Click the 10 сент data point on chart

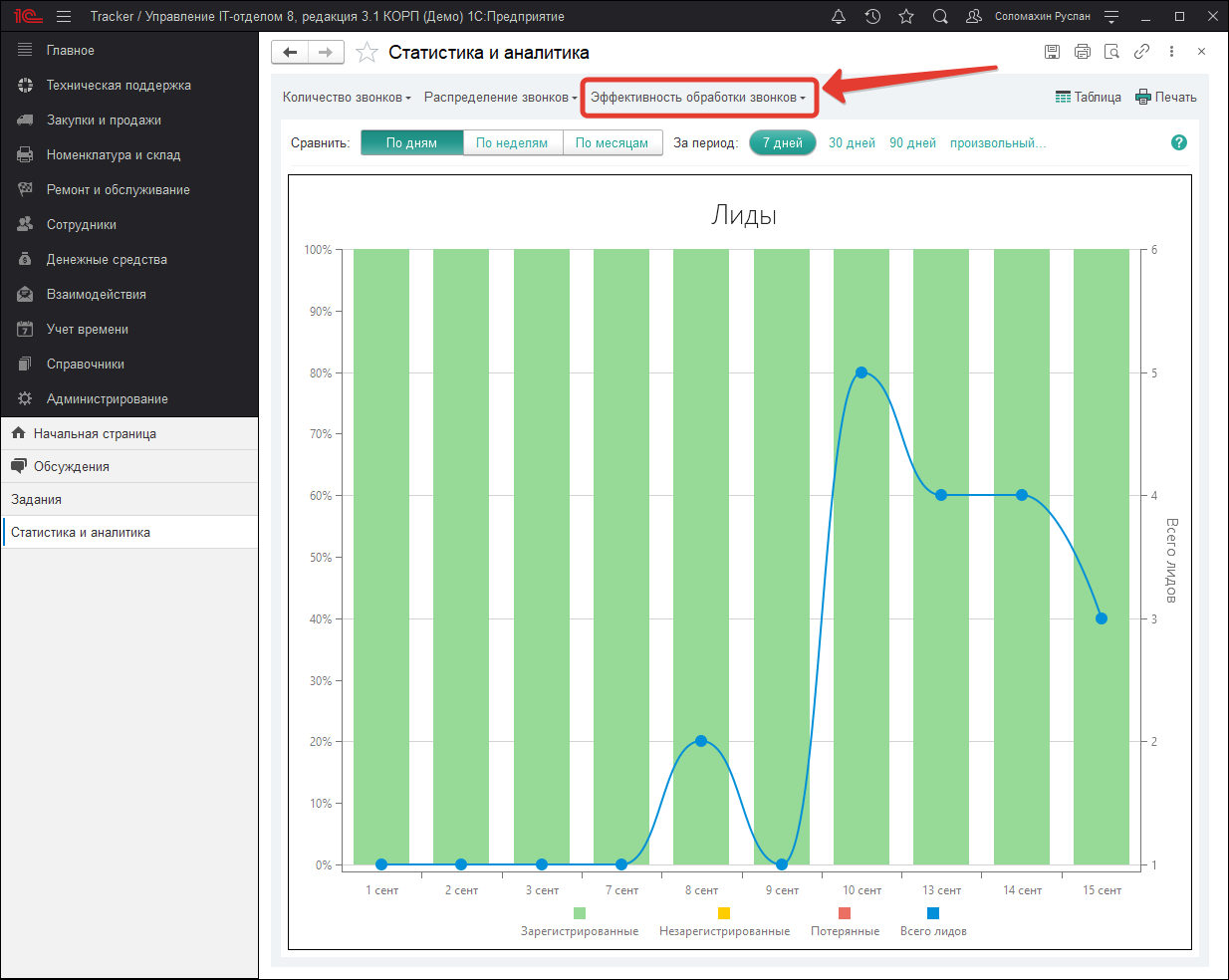[x=861, y=372]
